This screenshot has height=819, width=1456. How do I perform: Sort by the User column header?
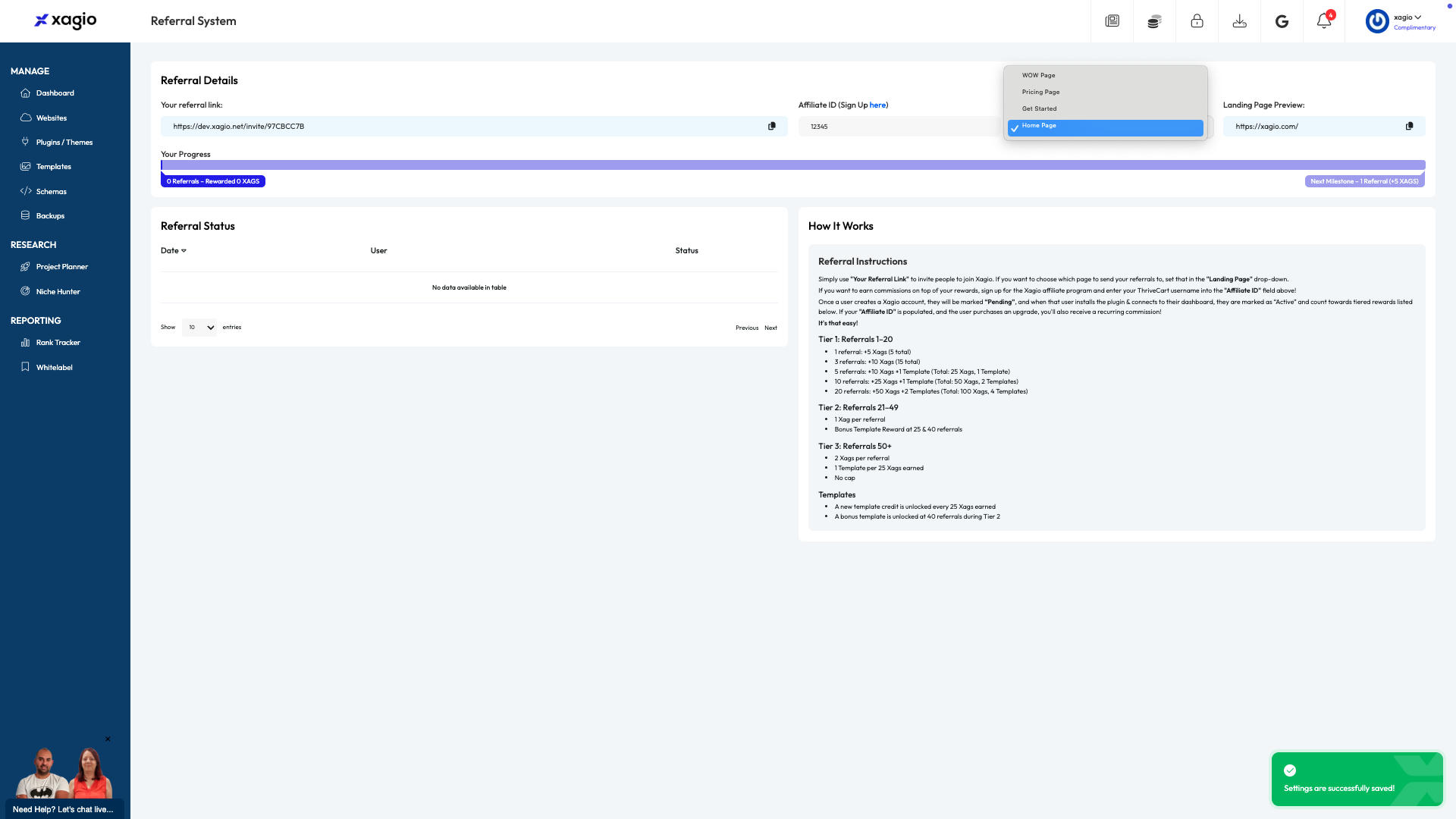(x=378, y=250)
